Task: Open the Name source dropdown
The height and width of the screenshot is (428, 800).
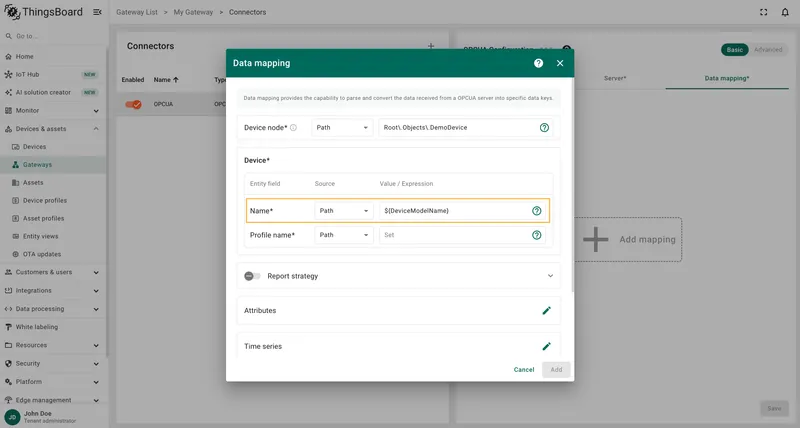Action: point(344,211)
